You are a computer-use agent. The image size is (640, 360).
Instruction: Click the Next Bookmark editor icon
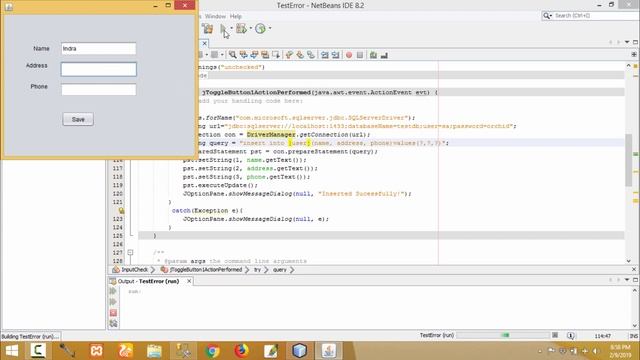pyautogui.click(x=300, y=55)
